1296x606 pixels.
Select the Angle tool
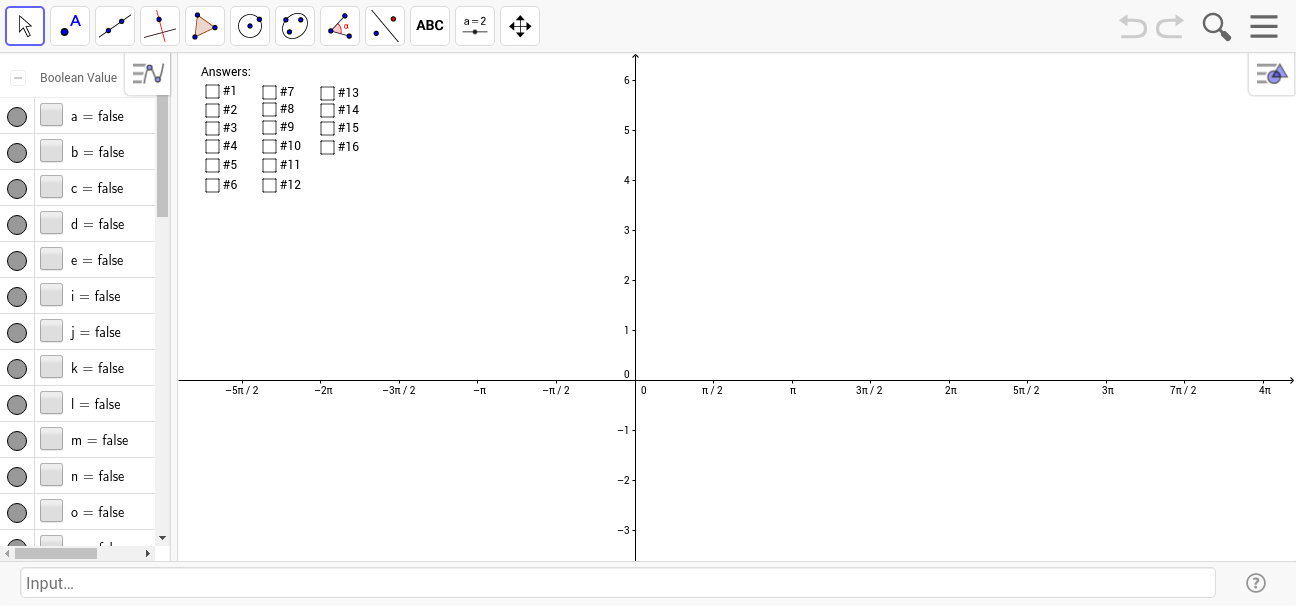(x=340, y=26)
